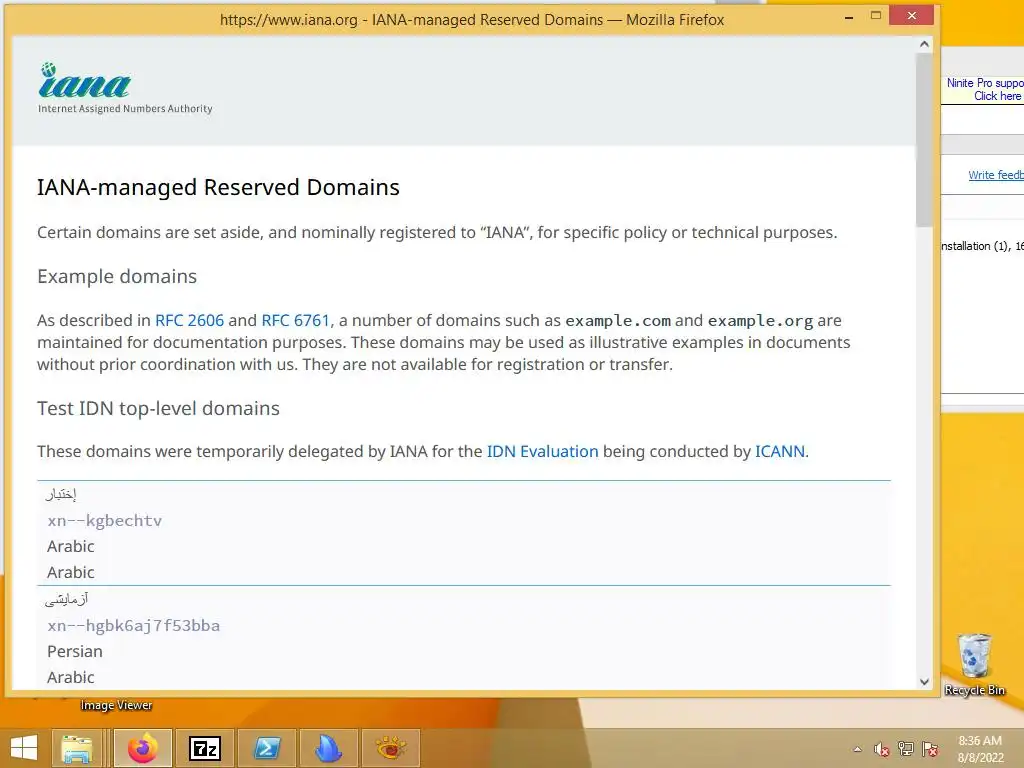The height and width of the screenshot is (768, 1024).
Task: Switch to Firefox in the taskbar
Action: (143, 748)
